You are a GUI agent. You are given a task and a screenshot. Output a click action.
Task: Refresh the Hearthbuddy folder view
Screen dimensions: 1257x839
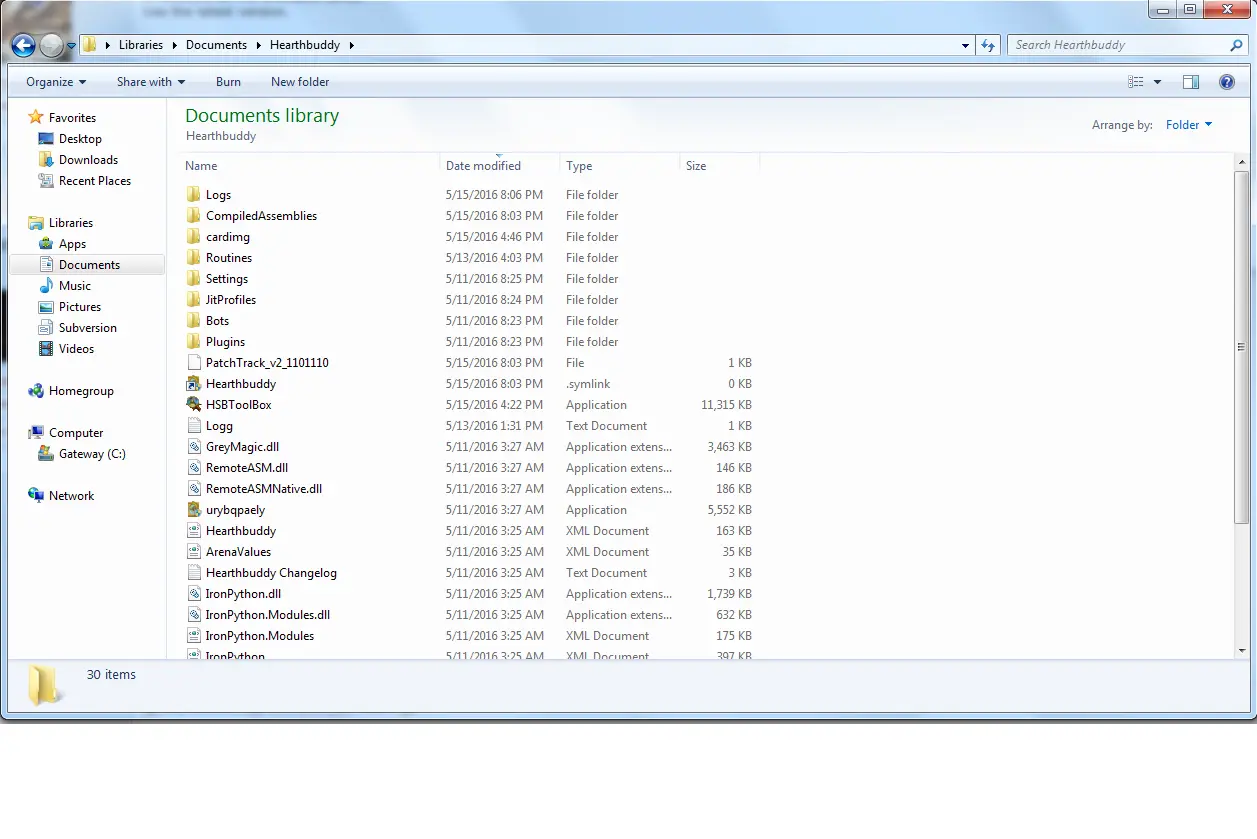coord(988,45)
